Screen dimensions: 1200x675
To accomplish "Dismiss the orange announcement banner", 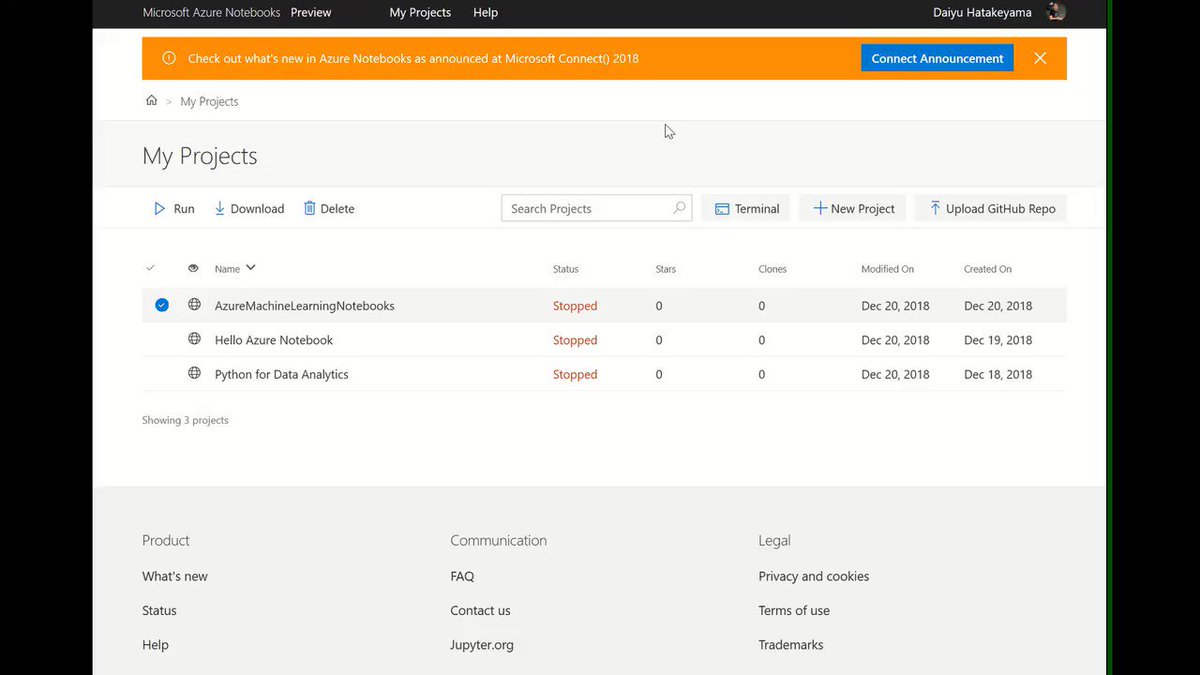I will 1040,58.
